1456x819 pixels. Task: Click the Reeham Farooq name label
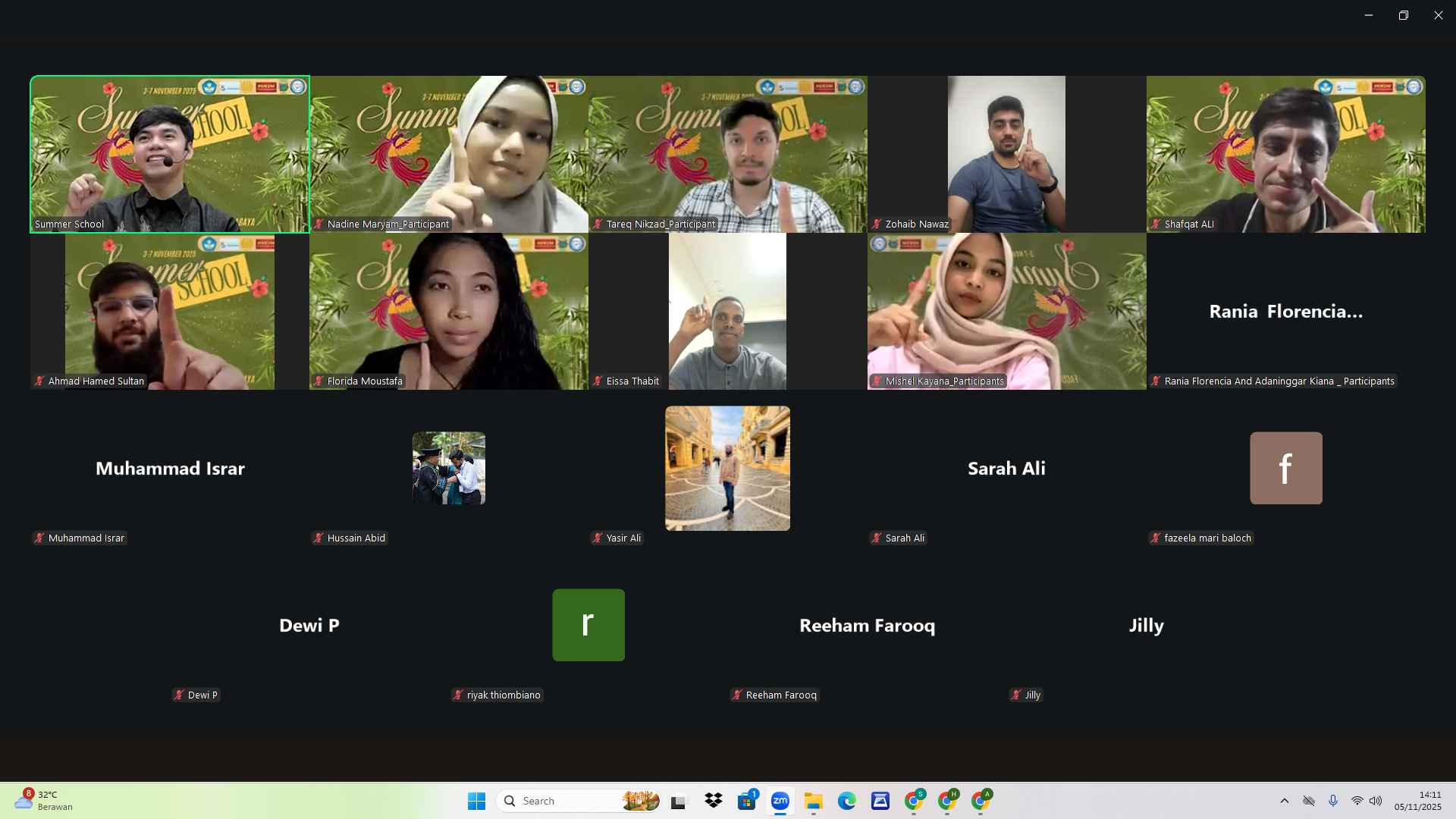[x=780, y=695]
